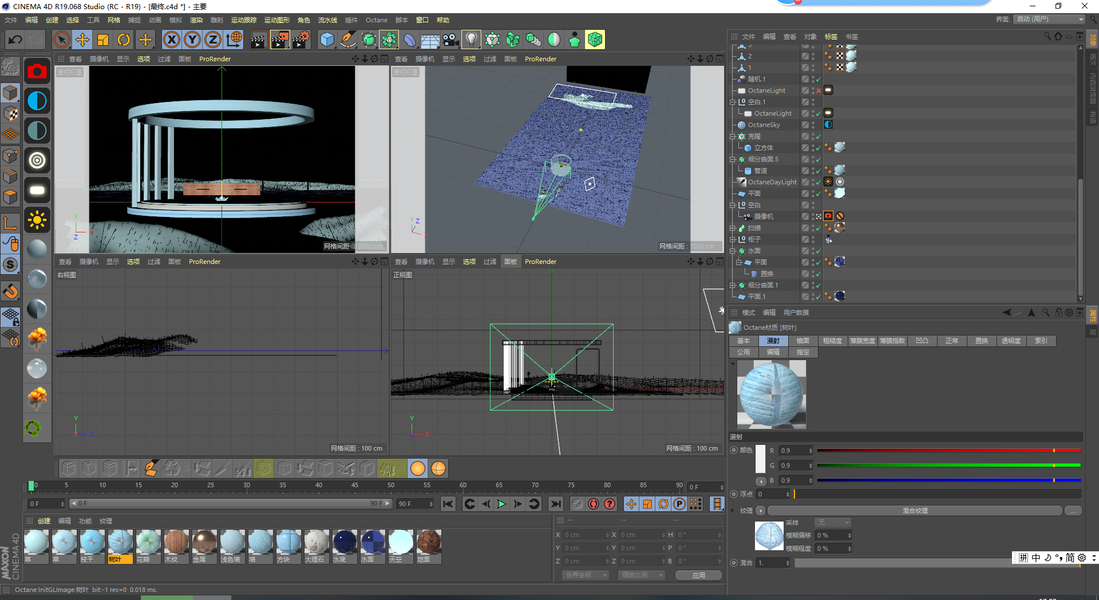Viewport: 1099px width, 600px height.
Task: Go to end of timeline
Action: [x=556, y=503]
